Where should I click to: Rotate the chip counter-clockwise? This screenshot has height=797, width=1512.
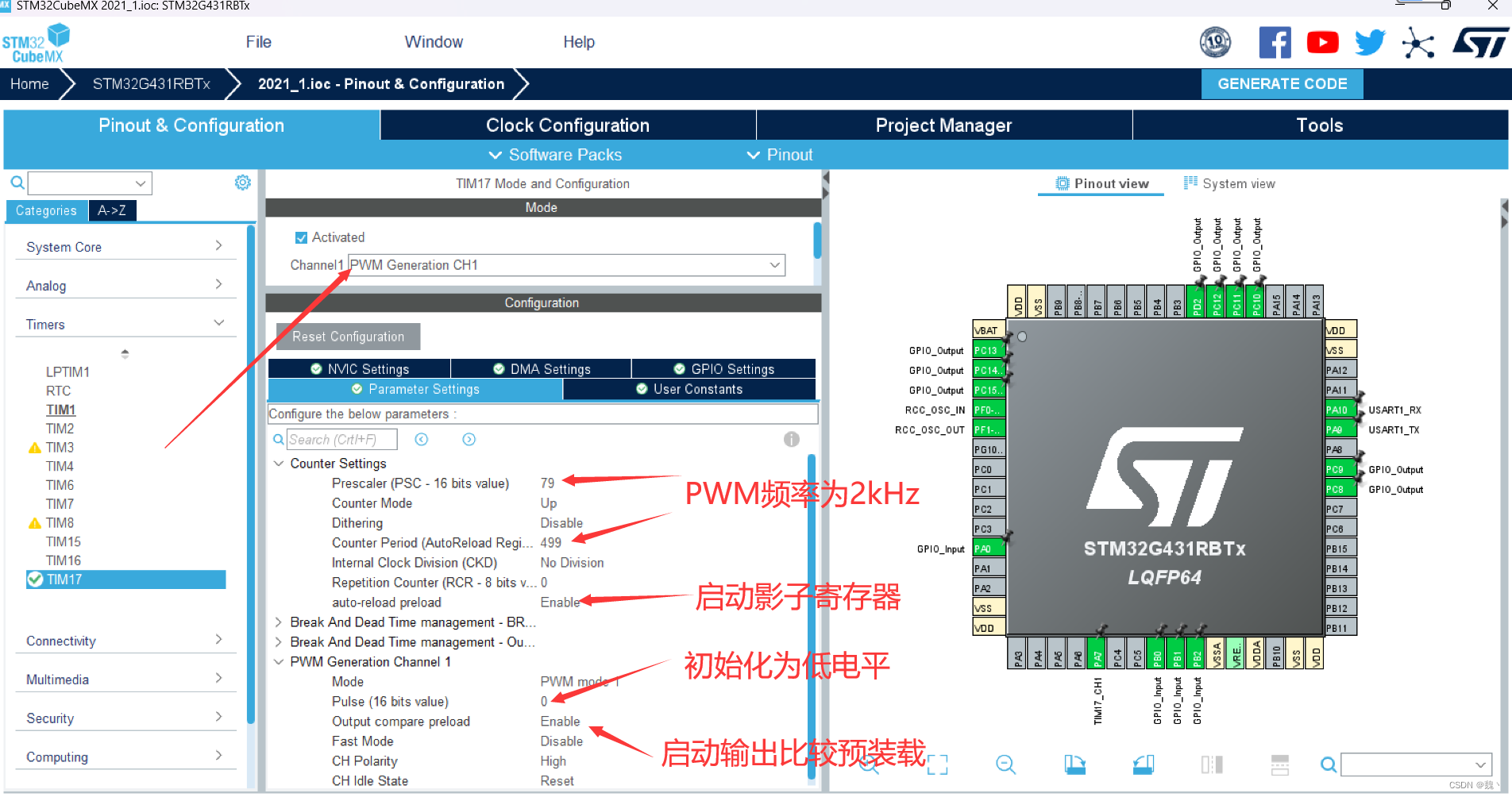[x=1144, y=764]
